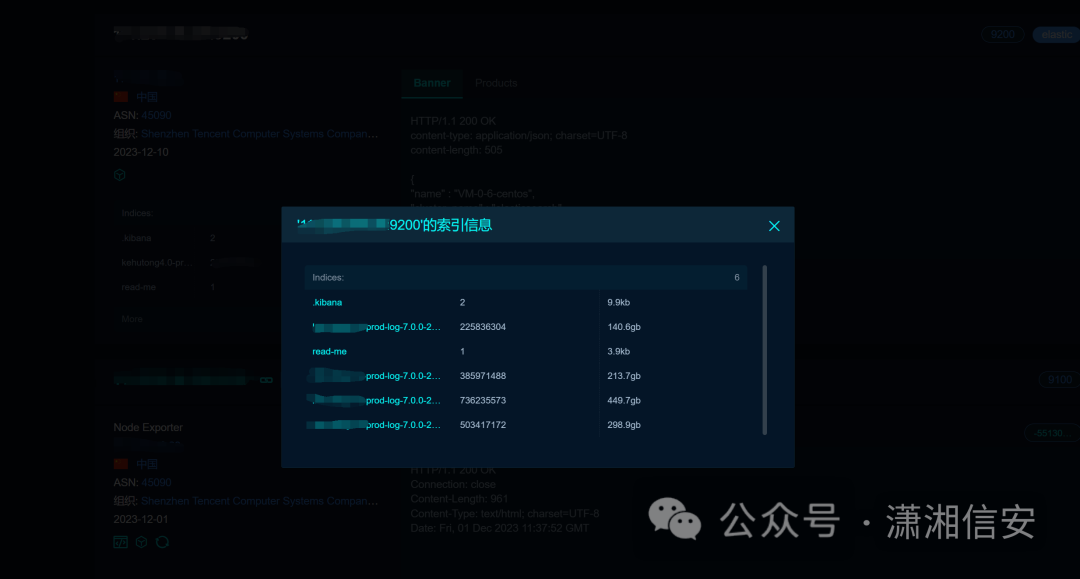
Task: Click the Node Exporter title
Action: (148, 428)
